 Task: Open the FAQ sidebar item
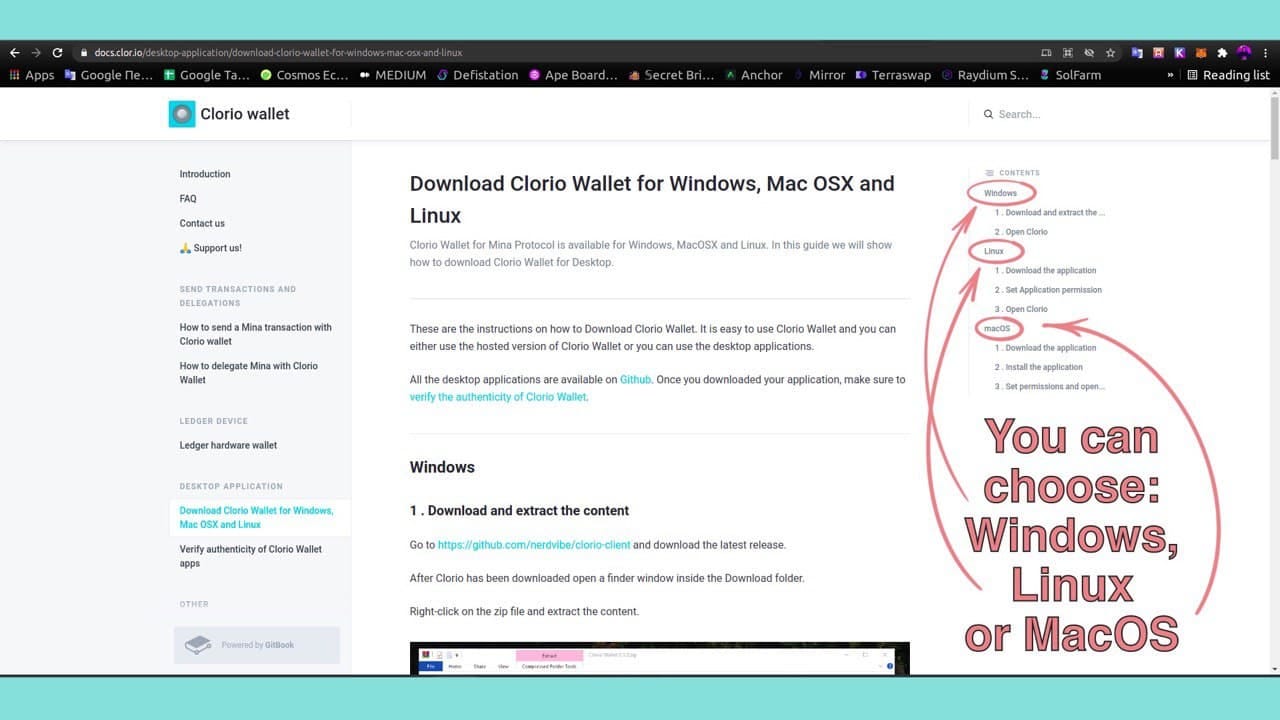(188, 199)
